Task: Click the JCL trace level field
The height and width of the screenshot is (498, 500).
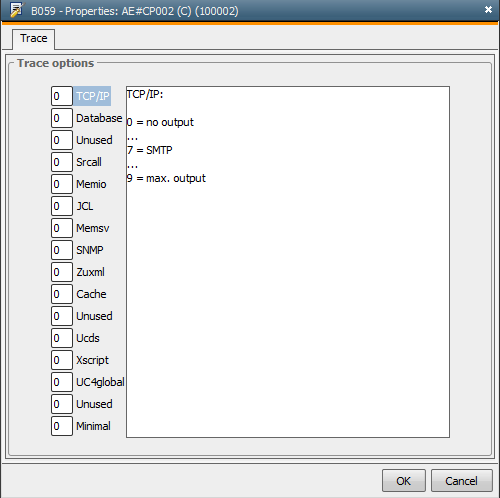Action: point(62,206)
